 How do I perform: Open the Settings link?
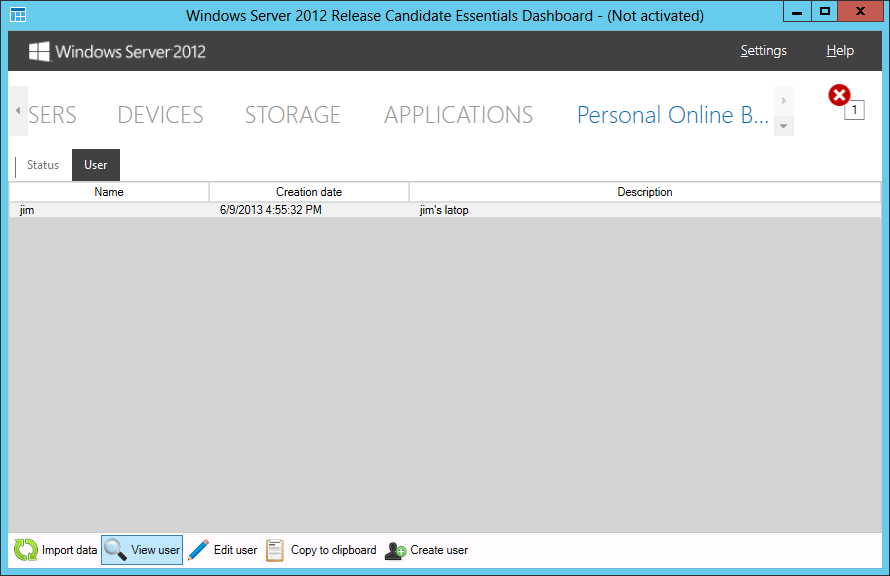click(763, 51)
